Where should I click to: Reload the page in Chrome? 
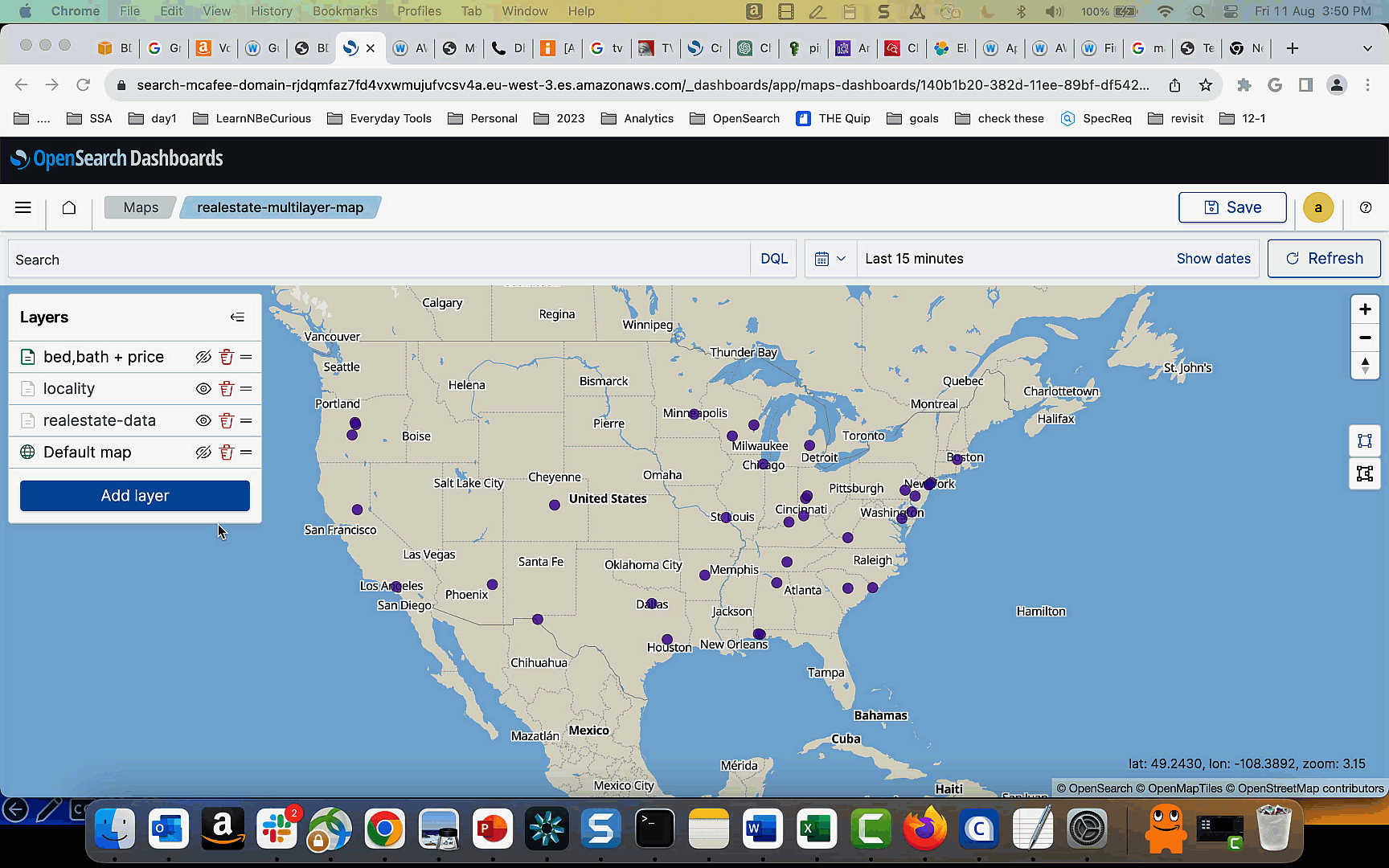(83, 85)
